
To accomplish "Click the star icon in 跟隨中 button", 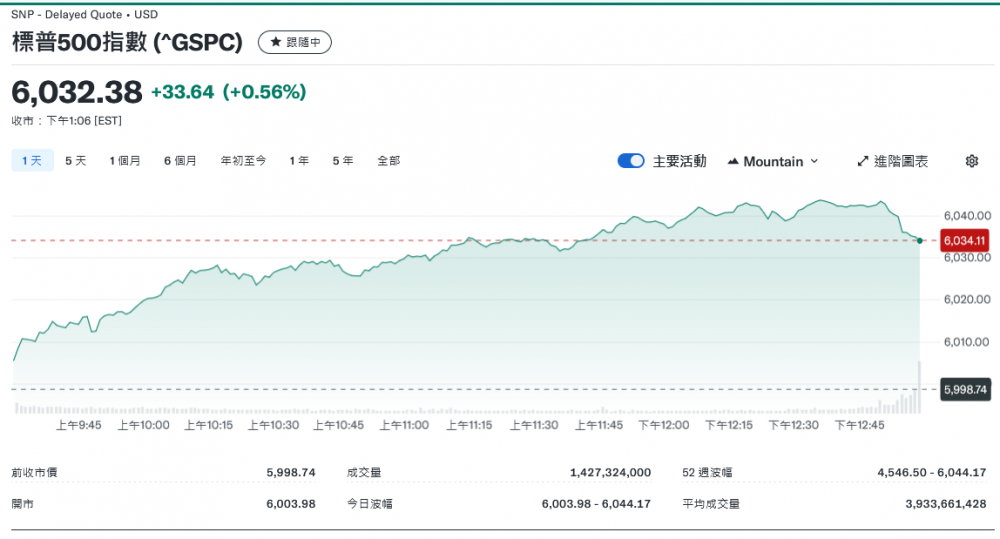I will pos(273,42).
